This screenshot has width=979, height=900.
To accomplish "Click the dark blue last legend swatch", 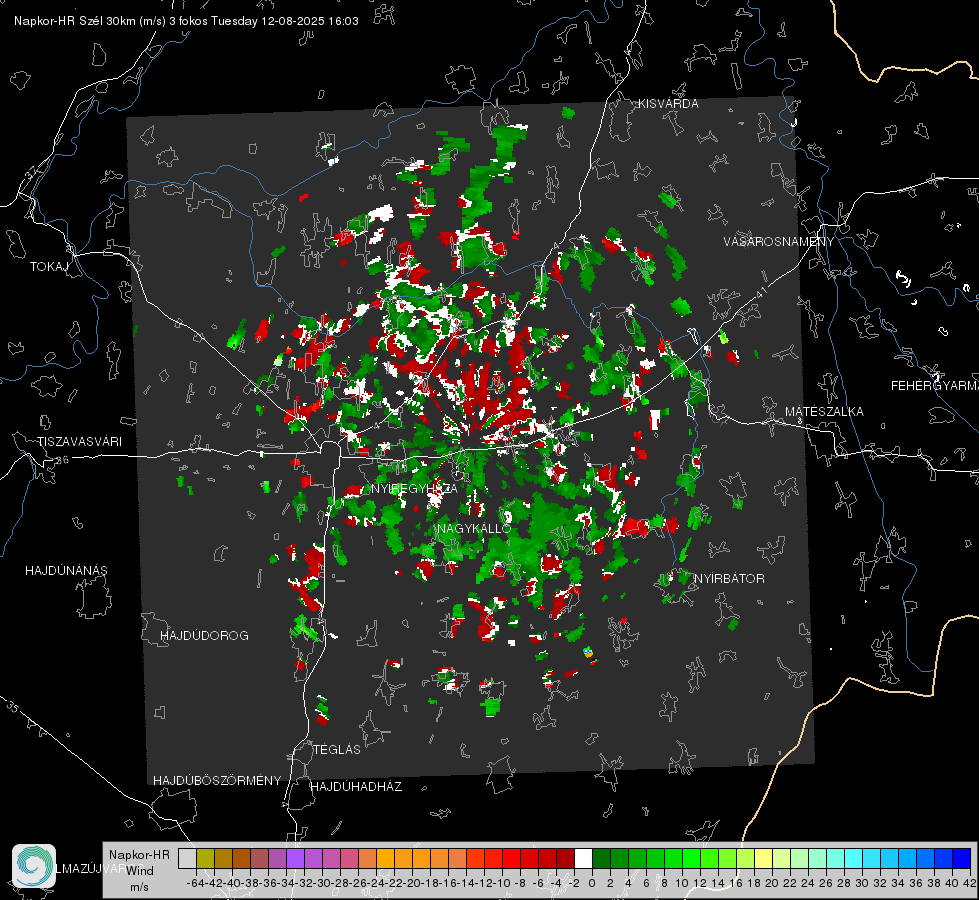I will click(962, 858).
